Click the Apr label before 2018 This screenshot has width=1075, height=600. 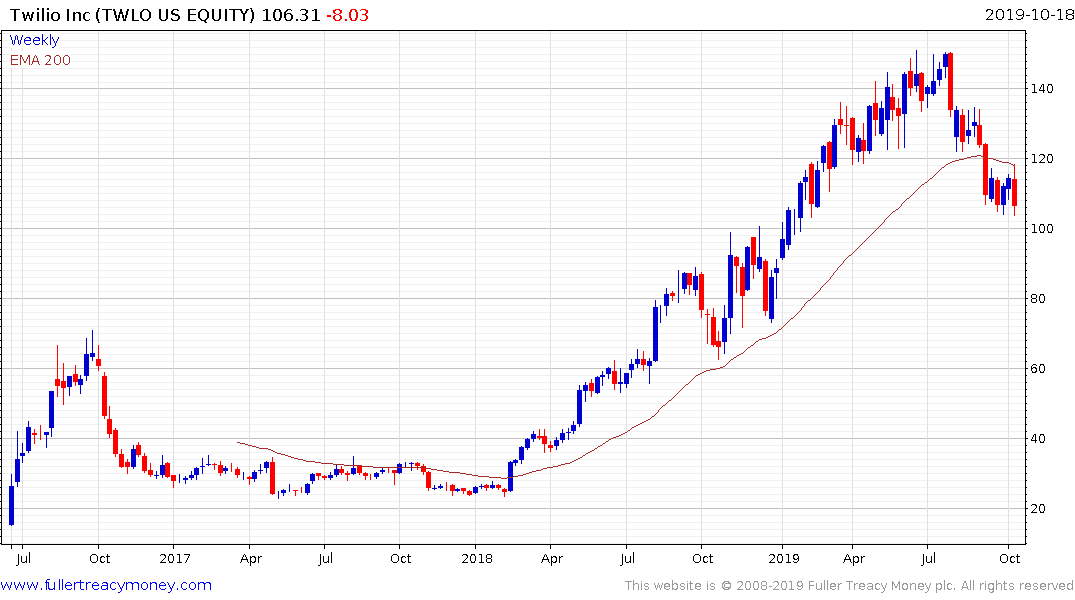click(x=251, y=558)
